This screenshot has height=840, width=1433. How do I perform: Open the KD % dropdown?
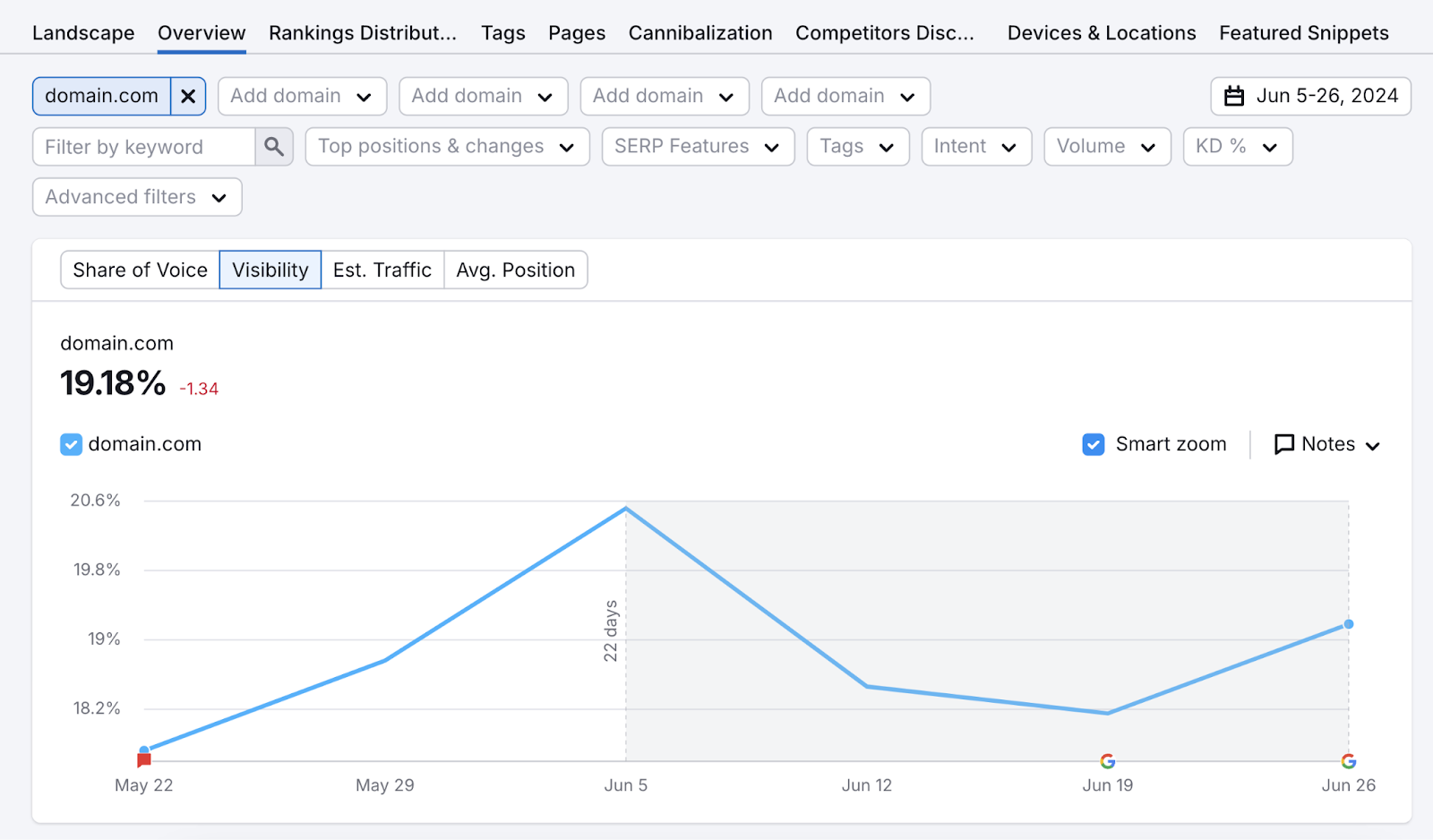(x=1237, y=146)
